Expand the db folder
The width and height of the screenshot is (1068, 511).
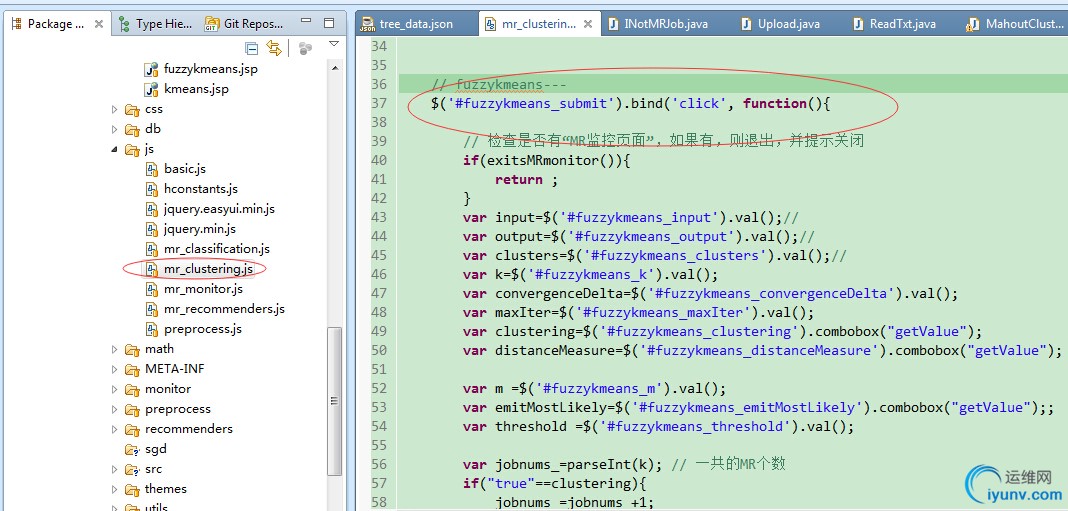(114, 129)
